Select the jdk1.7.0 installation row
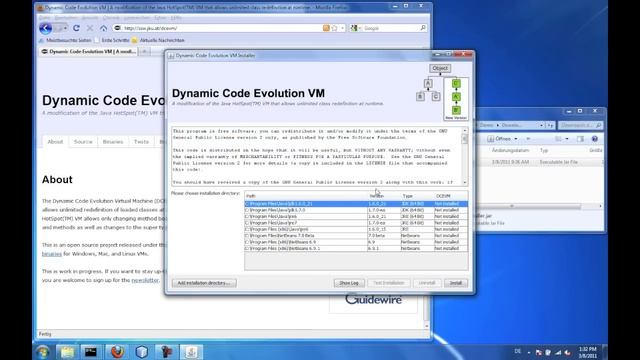This screenshot has height=360, width=640. click(x=356, y=210)
